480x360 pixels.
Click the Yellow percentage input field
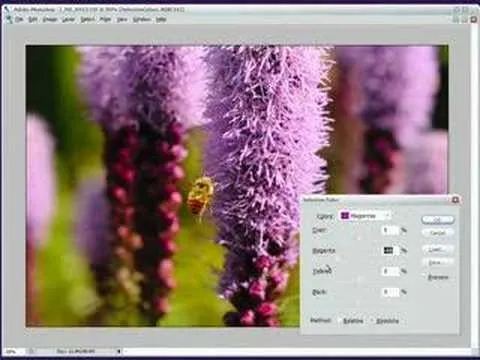390,271
